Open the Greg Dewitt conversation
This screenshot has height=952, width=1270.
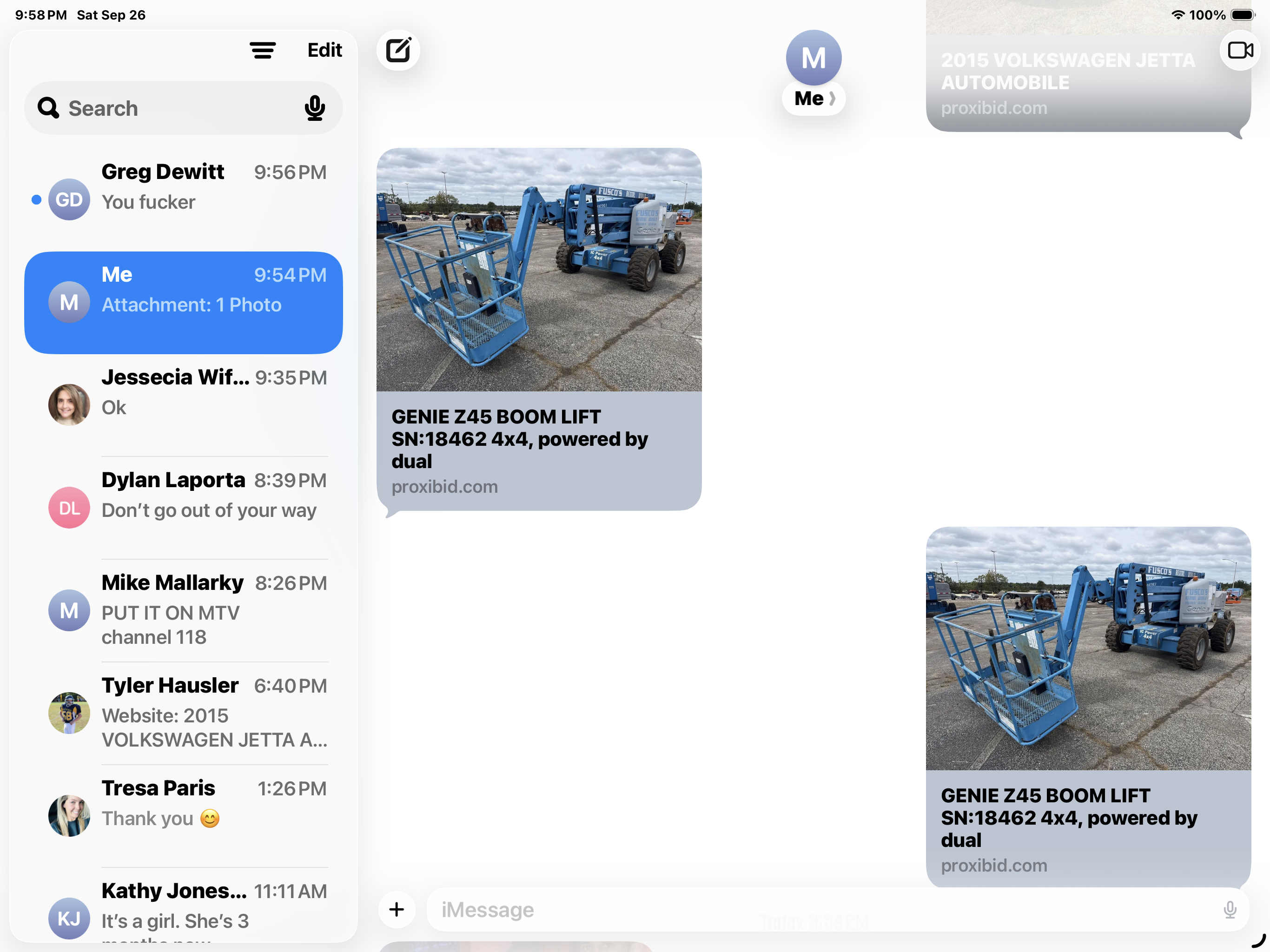(183, 200)
